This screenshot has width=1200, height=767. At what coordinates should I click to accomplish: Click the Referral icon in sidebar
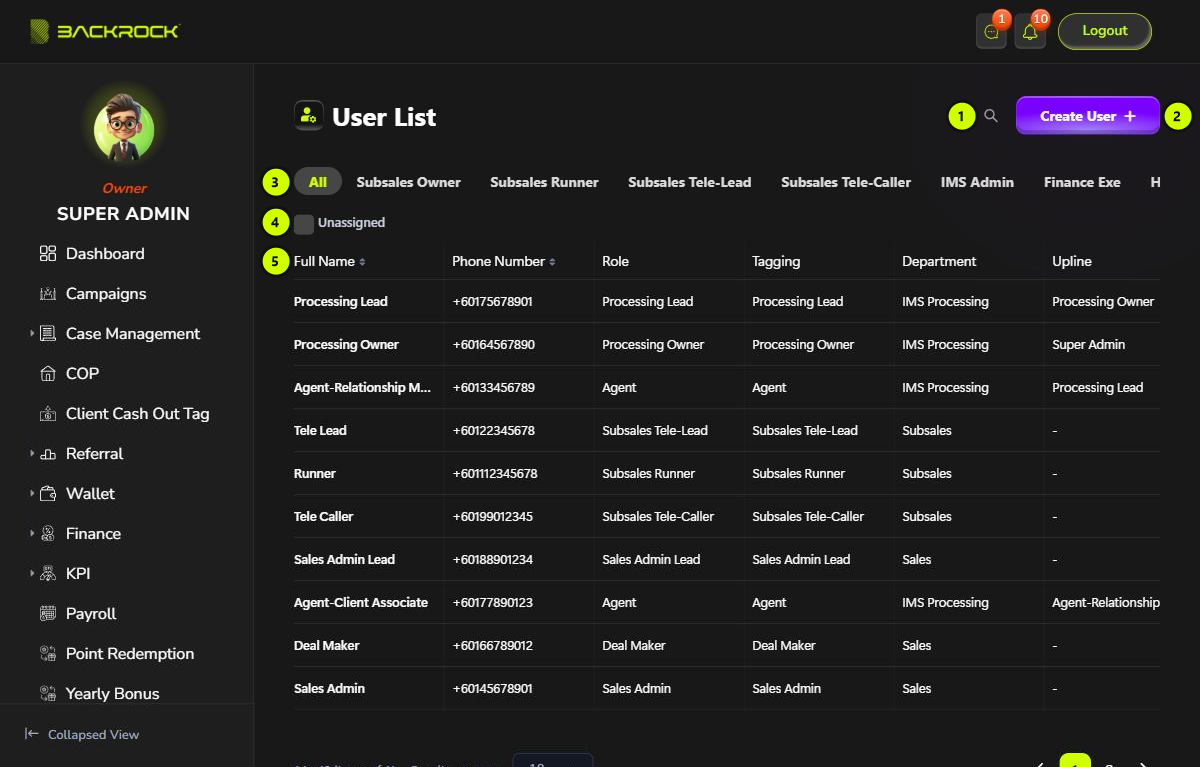coord(48,454)
